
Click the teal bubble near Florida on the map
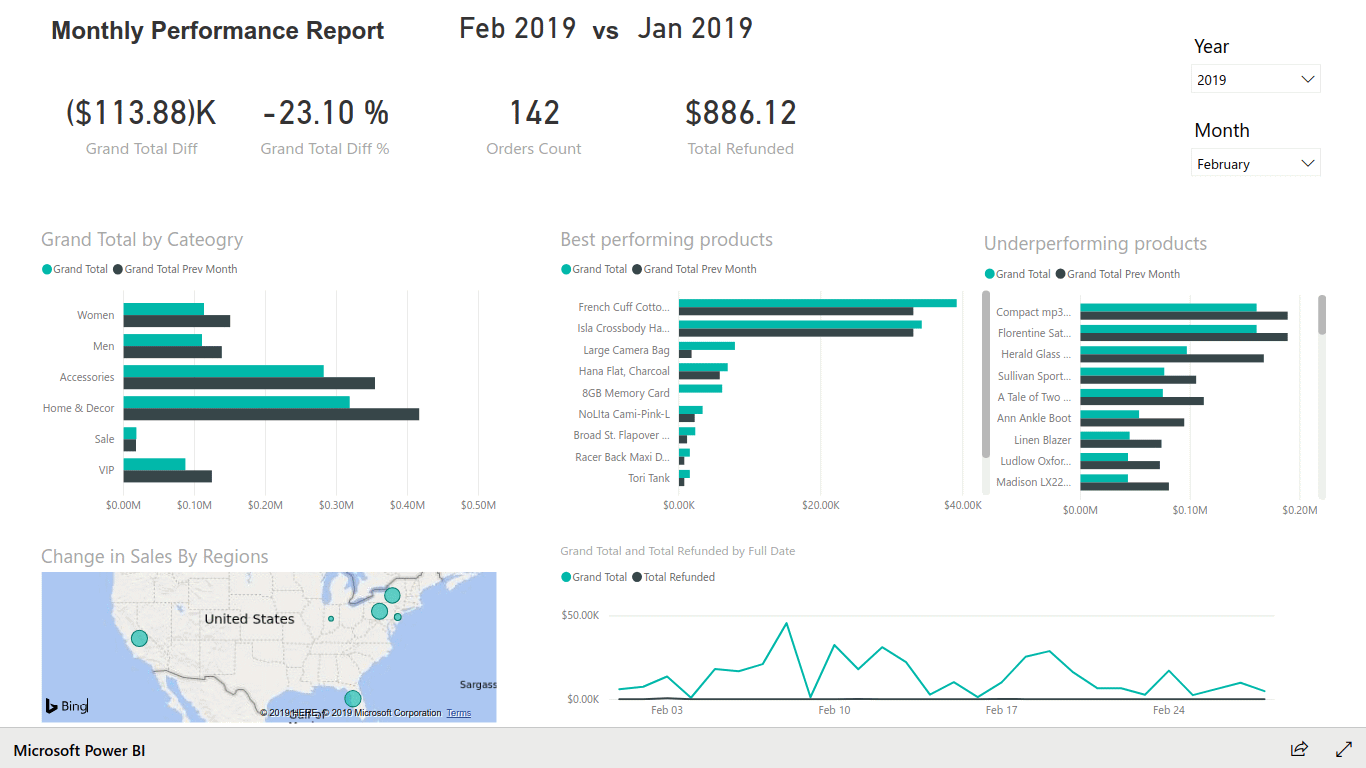pyautogui.click(x=352, y=699)
